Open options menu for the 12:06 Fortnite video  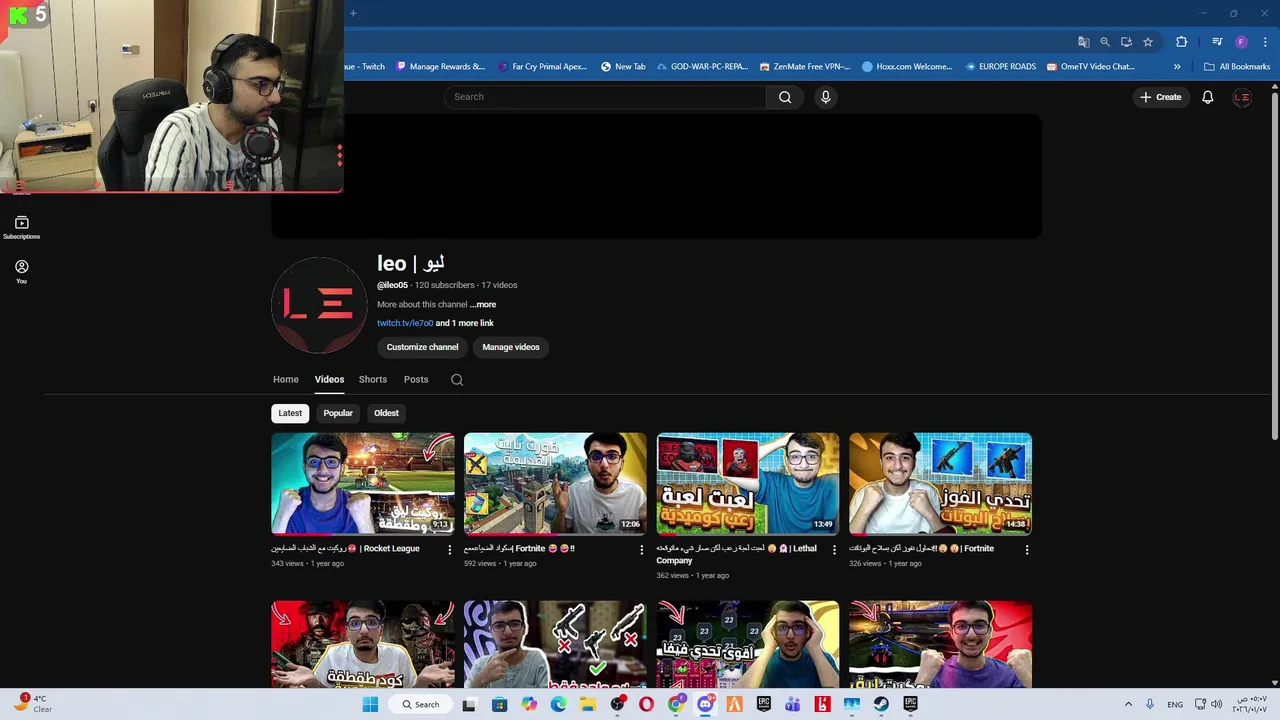[642, 549]
